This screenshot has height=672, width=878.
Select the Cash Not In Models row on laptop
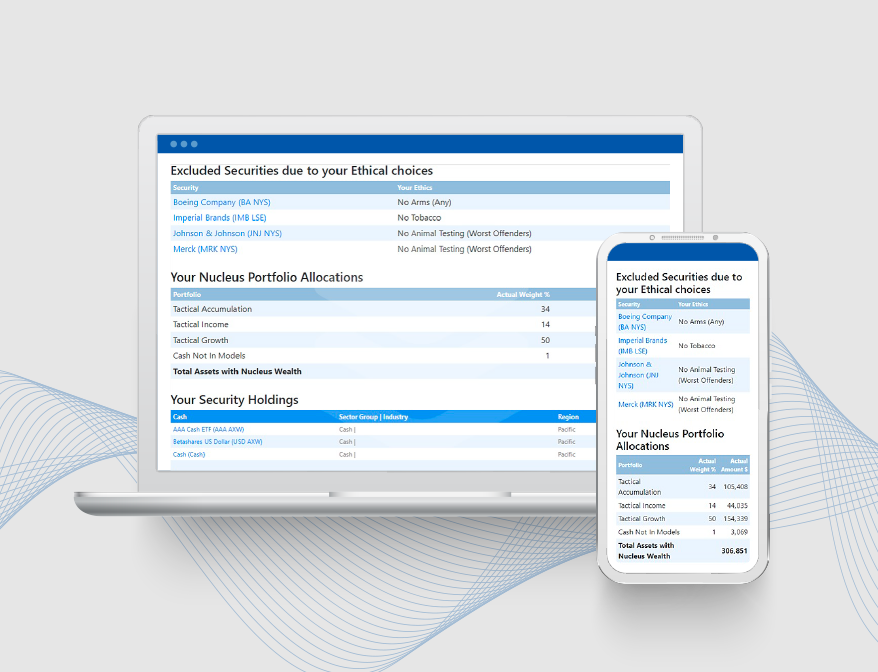[384, 356]
